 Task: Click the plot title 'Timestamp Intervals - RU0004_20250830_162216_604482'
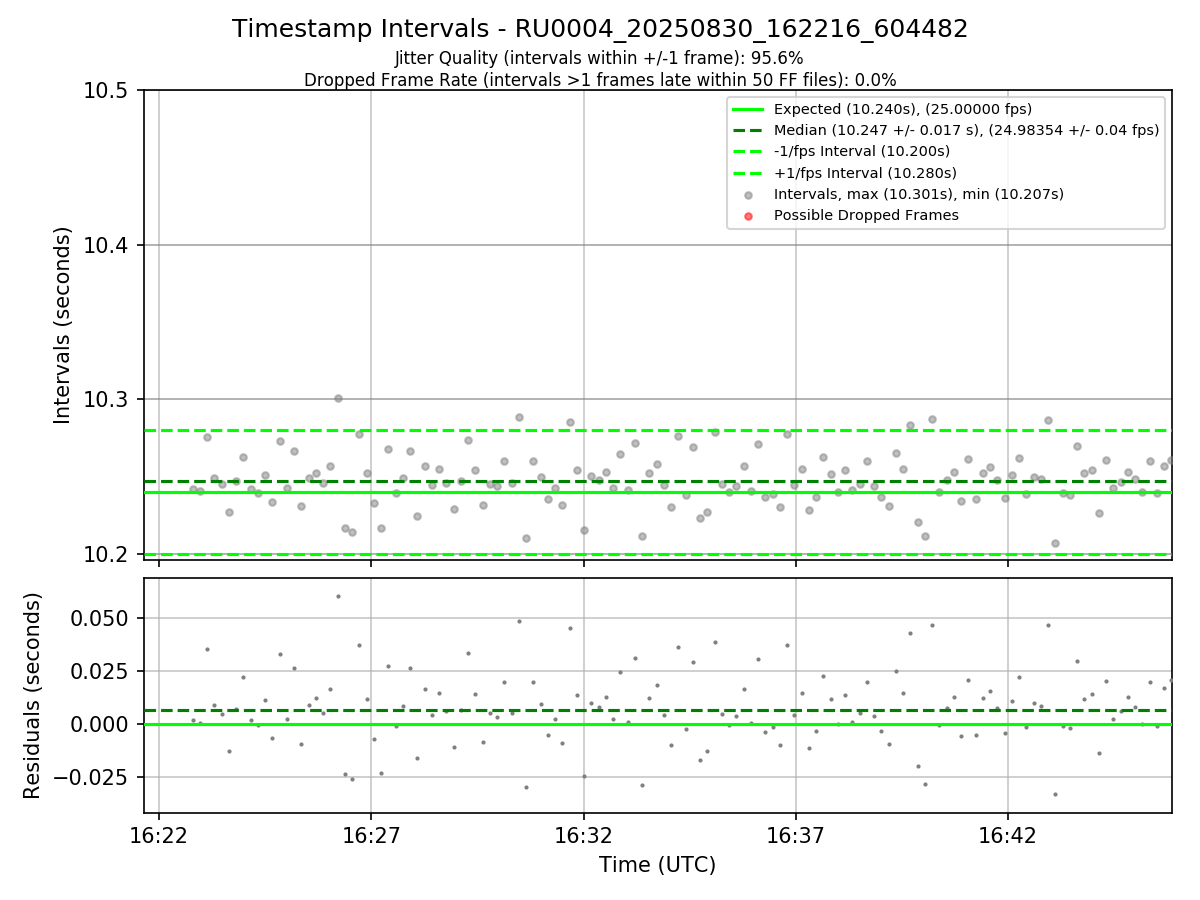[600, 29]
